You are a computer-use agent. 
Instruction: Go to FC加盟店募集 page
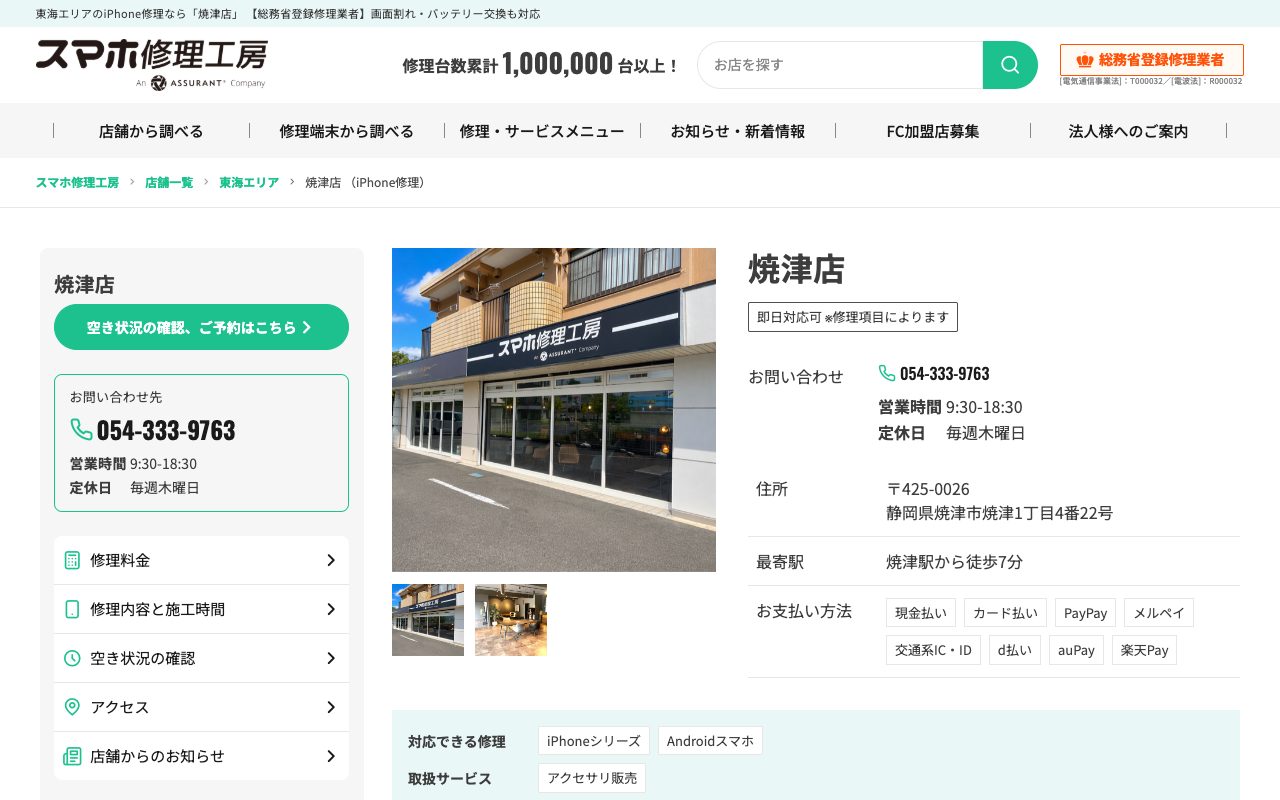(933, 131)
